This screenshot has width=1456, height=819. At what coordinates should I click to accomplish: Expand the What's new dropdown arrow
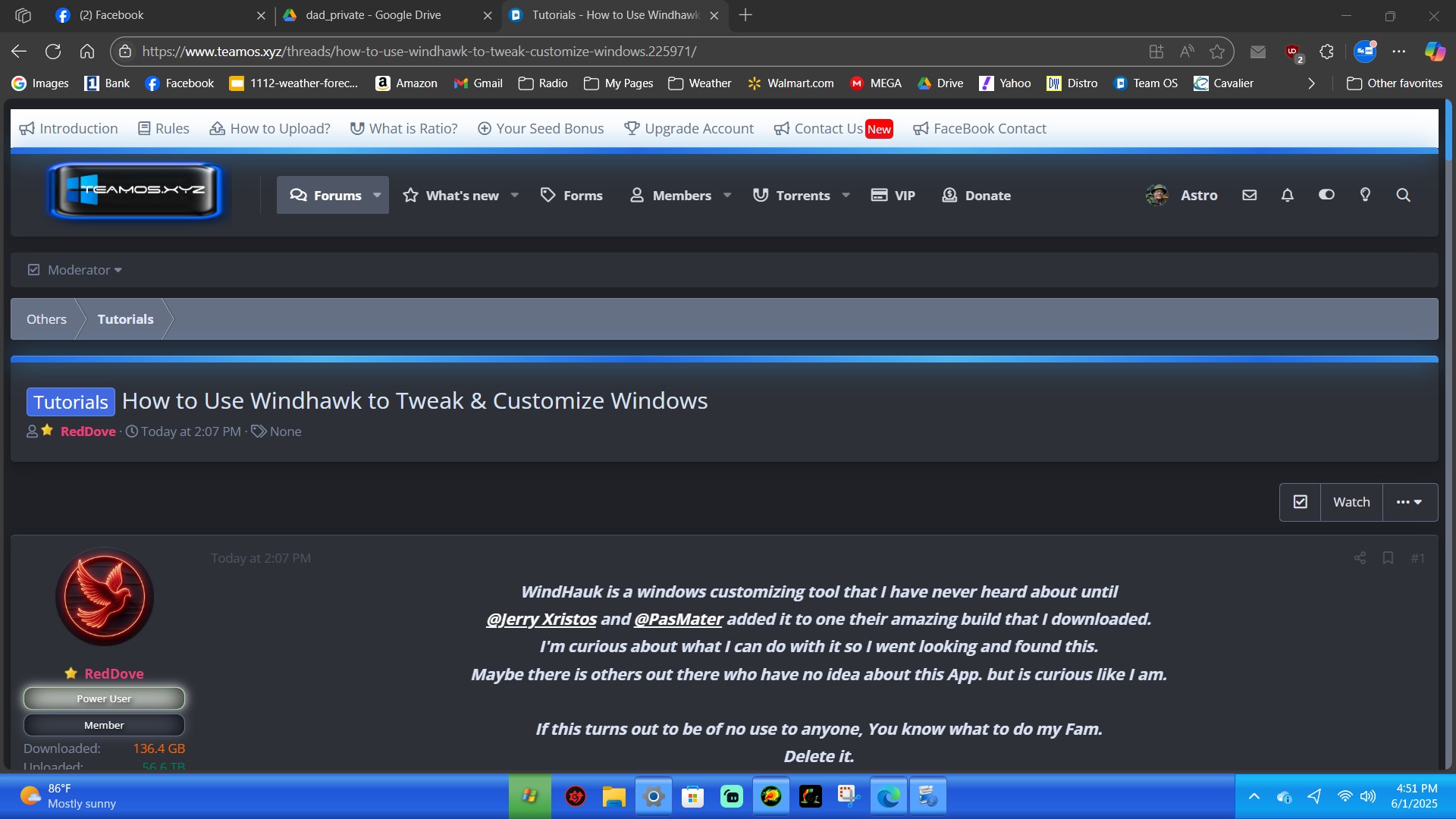tap(515, 195)
